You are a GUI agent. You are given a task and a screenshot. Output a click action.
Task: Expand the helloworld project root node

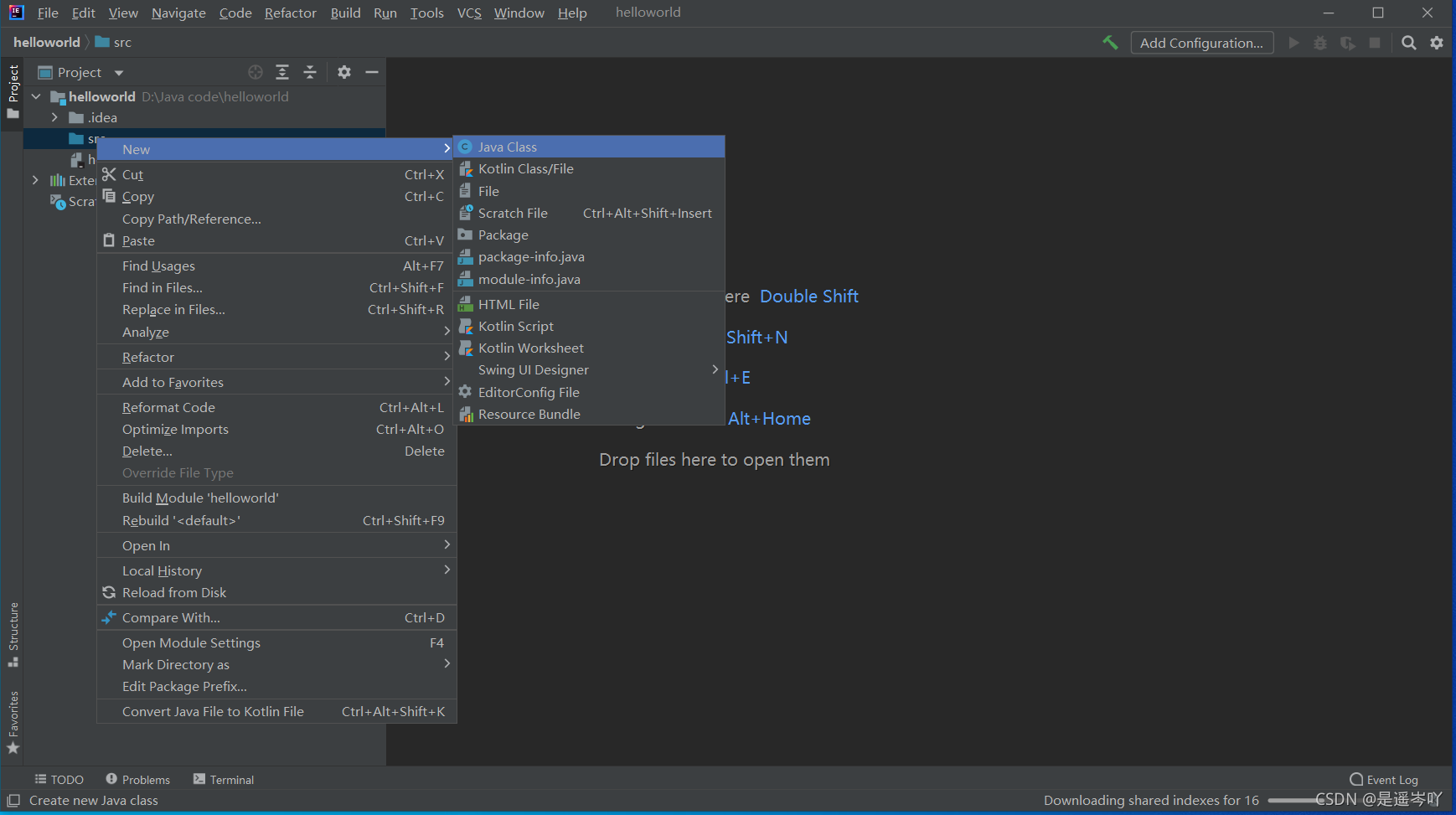coord(35,96)
